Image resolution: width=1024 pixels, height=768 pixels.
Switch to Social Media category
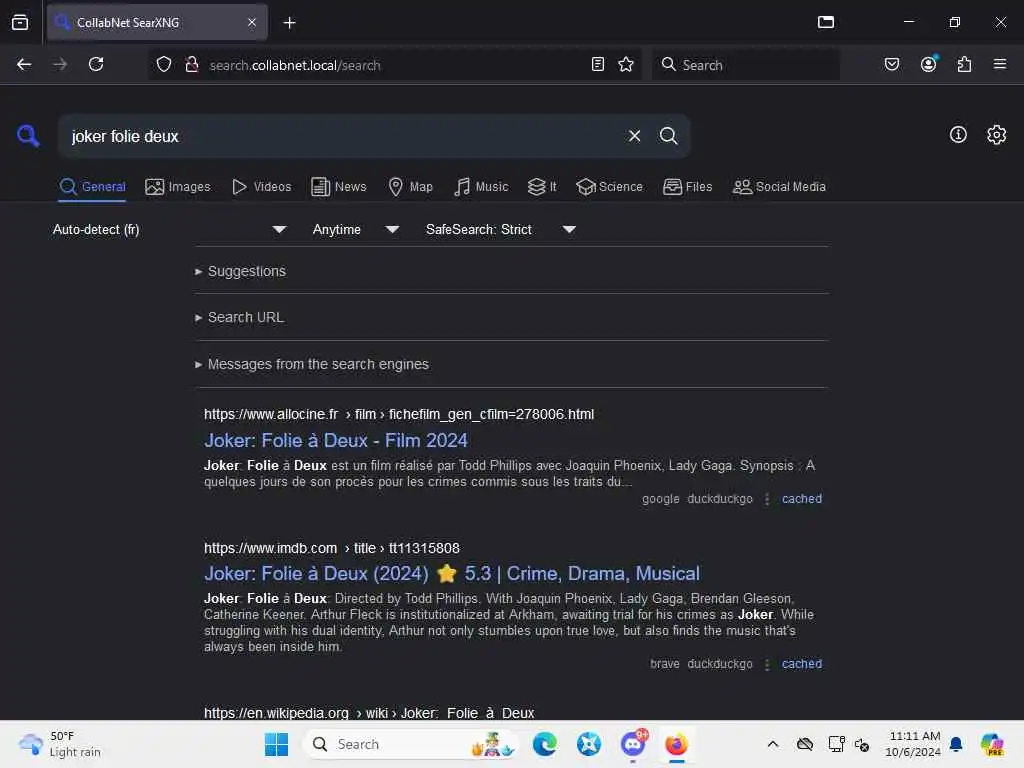pos(779,187)
